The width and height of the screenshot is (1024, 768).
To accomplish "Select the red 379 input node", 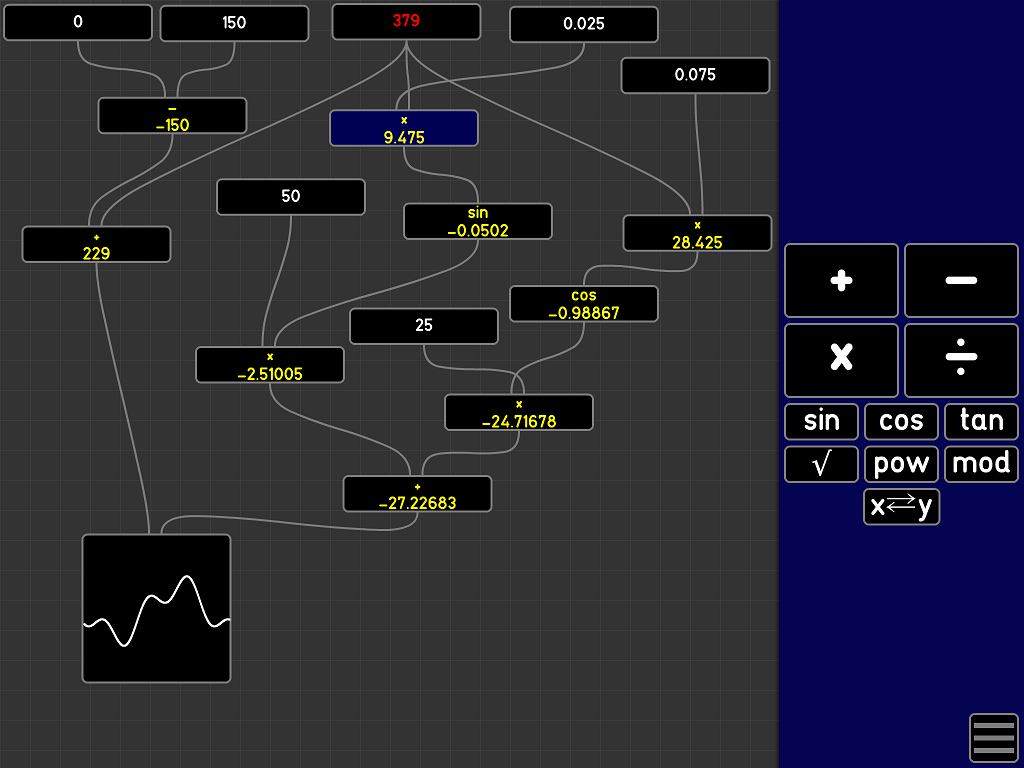I will click(x=406, y=21).
